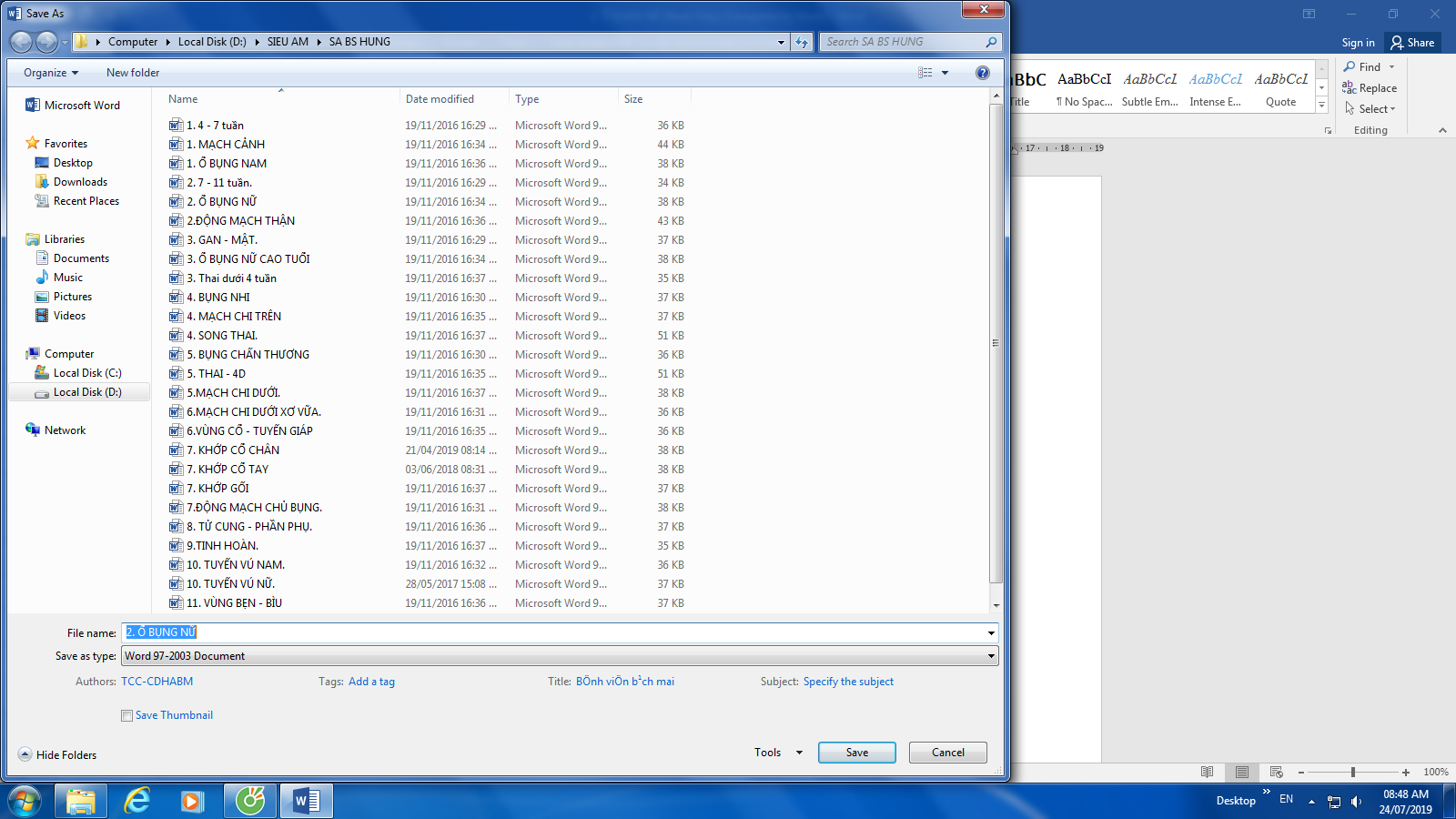Click the change view icon
Image resolution: width=1456 pixels, height=819 pixels.
pos(925,73)
